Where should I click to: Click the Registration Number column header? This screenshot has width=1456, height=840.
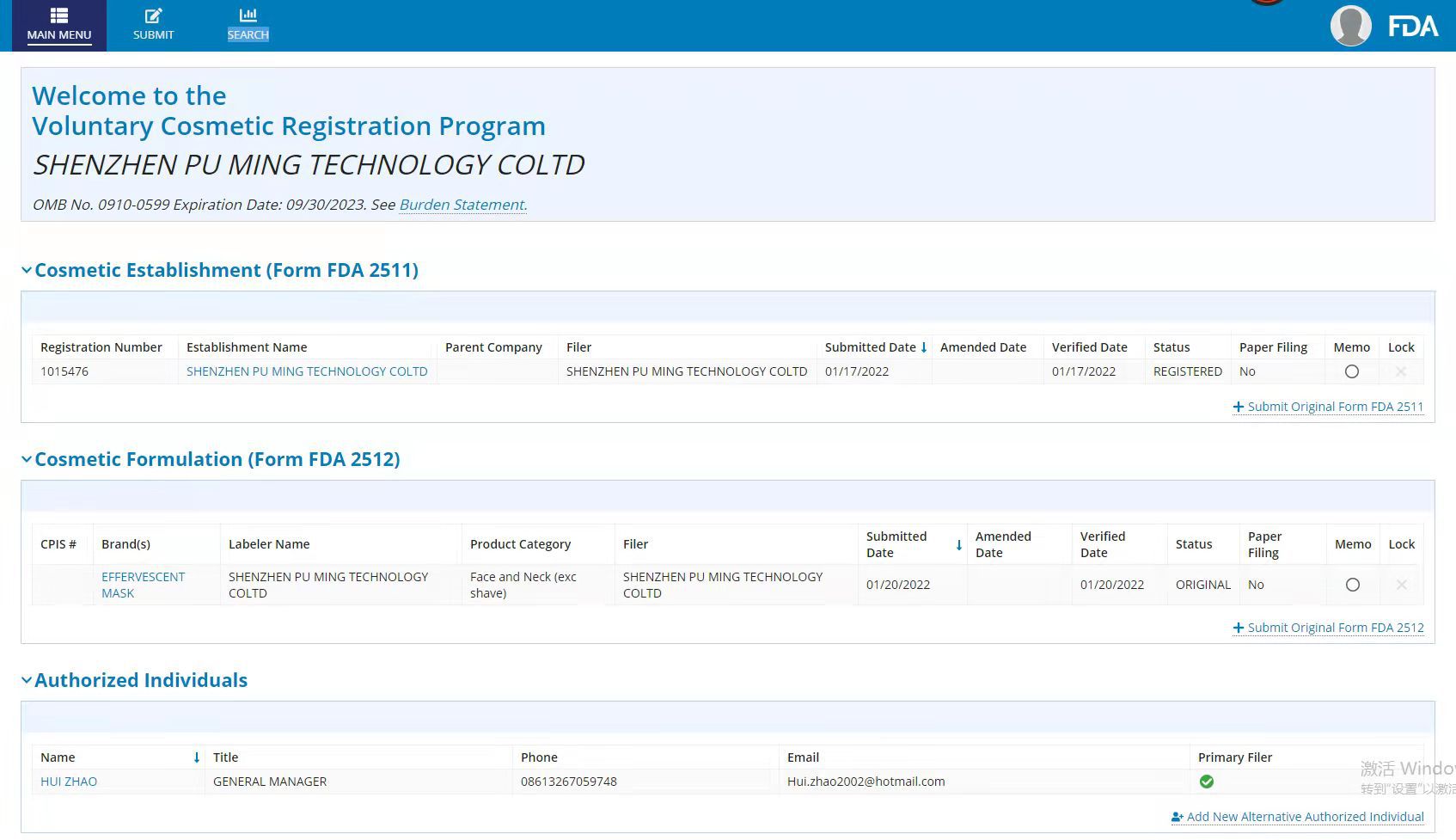tap(101, 347)
